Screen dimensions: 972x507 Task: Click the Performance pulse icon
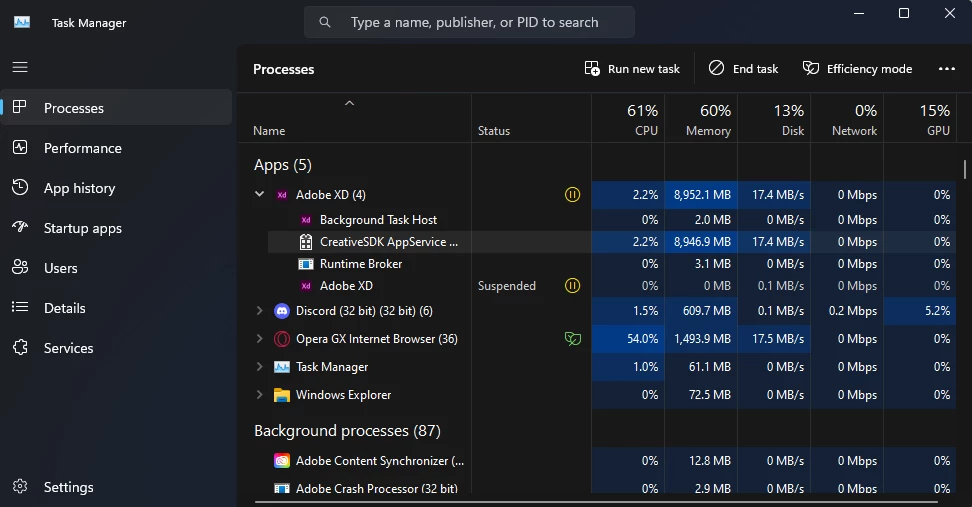coord(20,148)
